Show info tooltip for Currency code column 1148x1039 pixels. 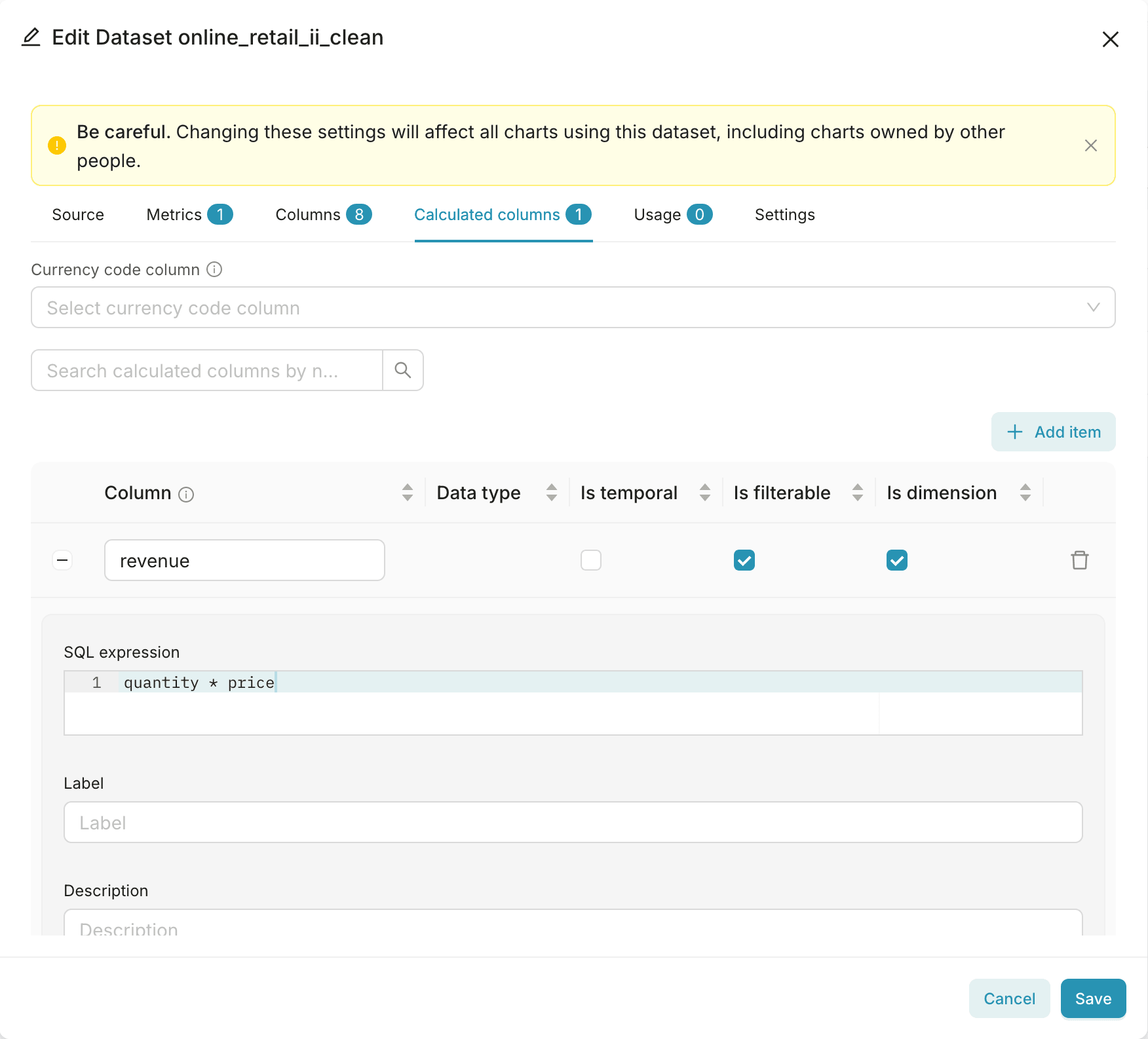[x=214, y=269]
